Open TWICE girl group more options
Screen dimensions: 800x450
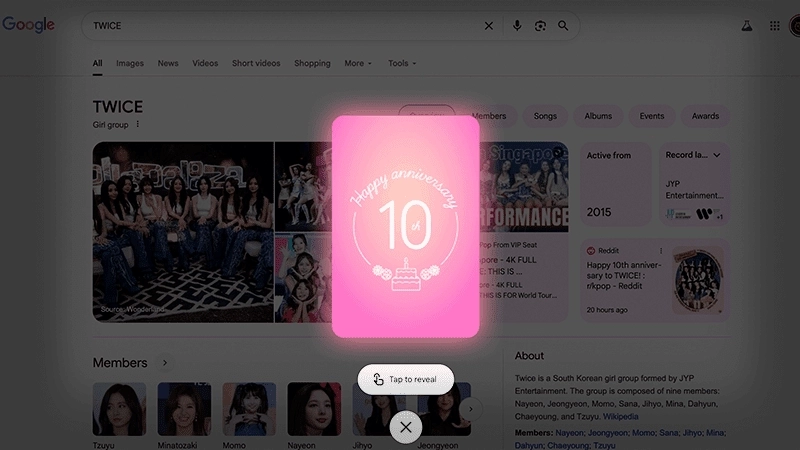click(x=138, y=125)
